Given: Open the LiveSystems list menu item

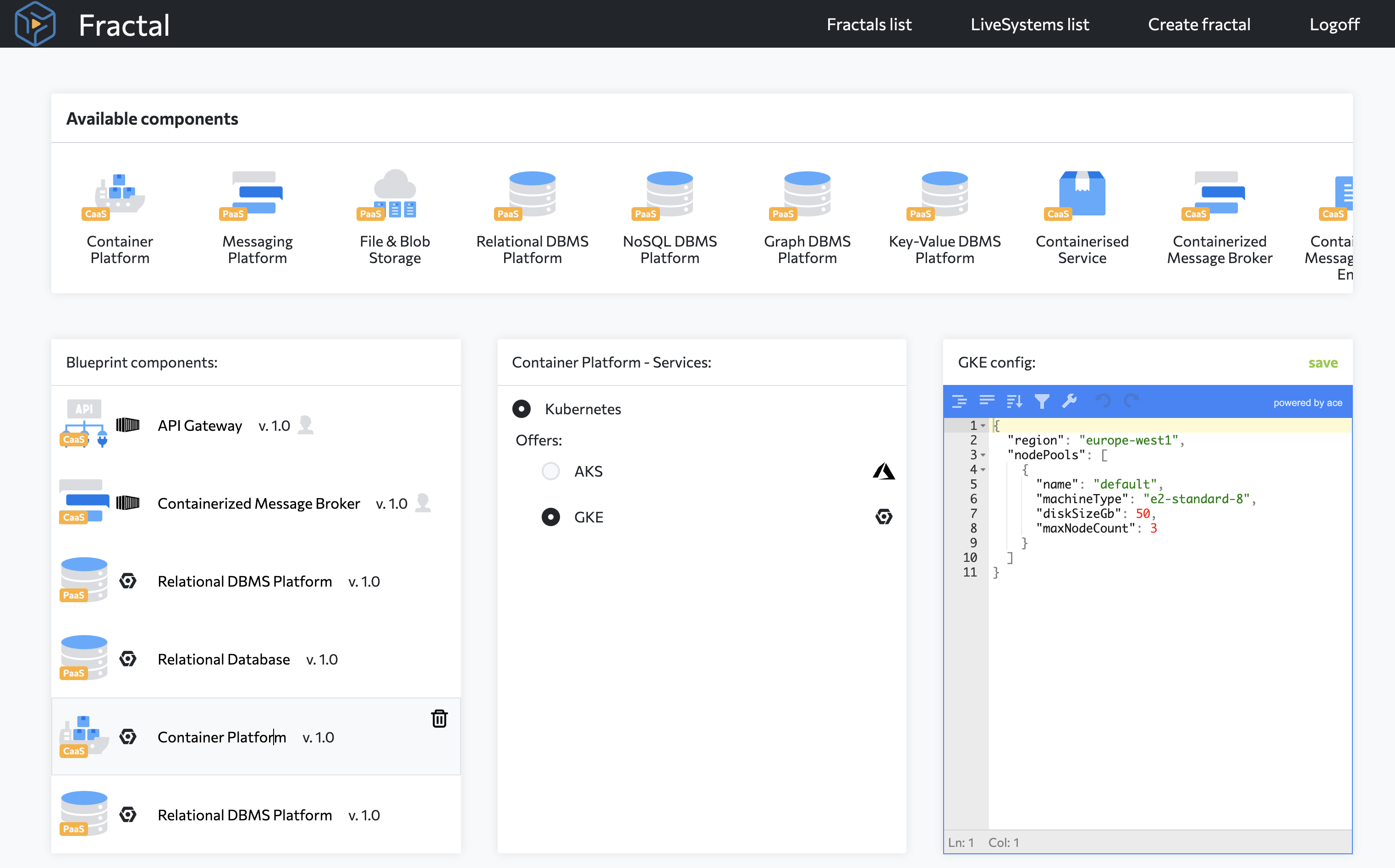Looking at the screenshot, I should click(x=1029, y=24).
